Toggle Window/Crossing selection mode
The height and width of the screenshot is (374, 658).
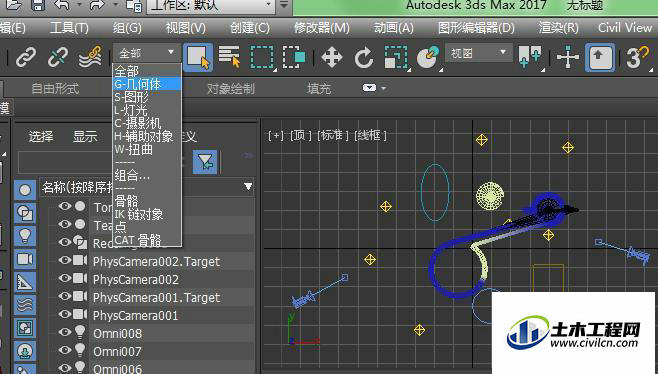point(294,57)
